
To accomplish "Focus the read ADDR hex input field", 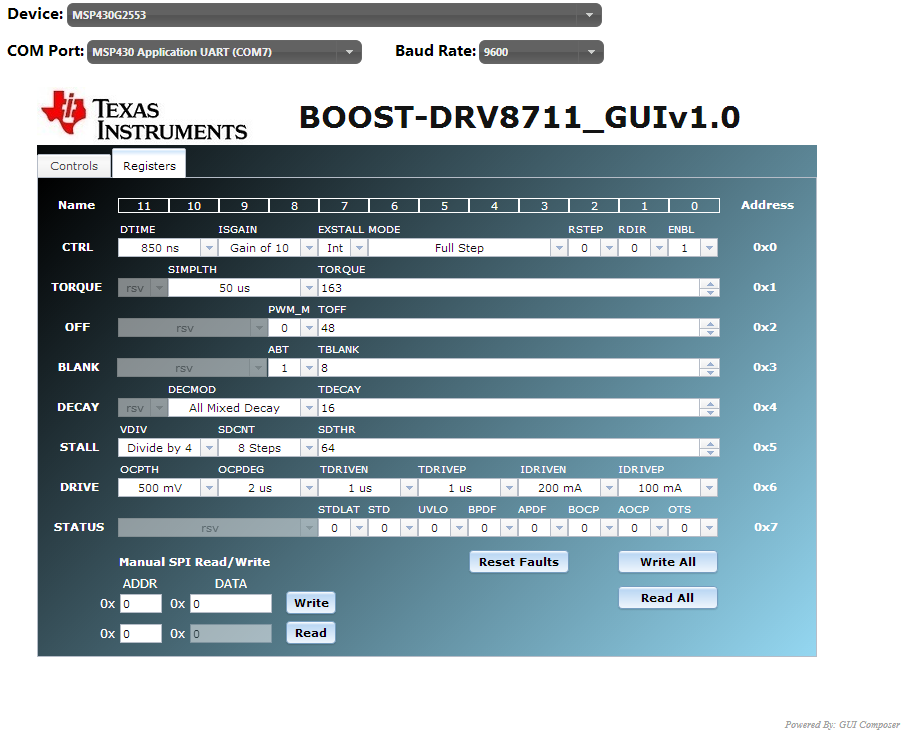I will [141, 633].
